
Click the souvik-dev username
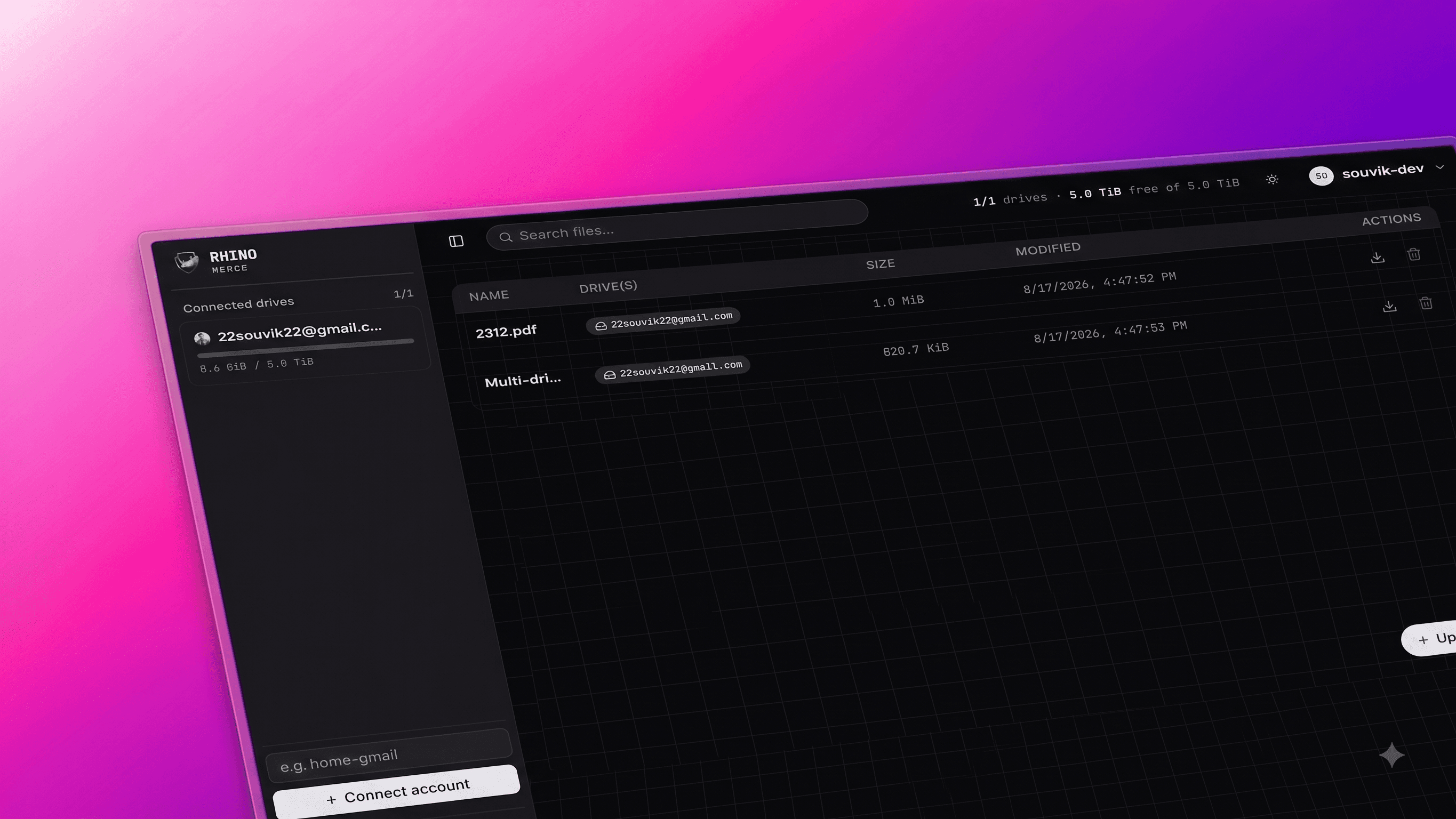coord(1382,170)
